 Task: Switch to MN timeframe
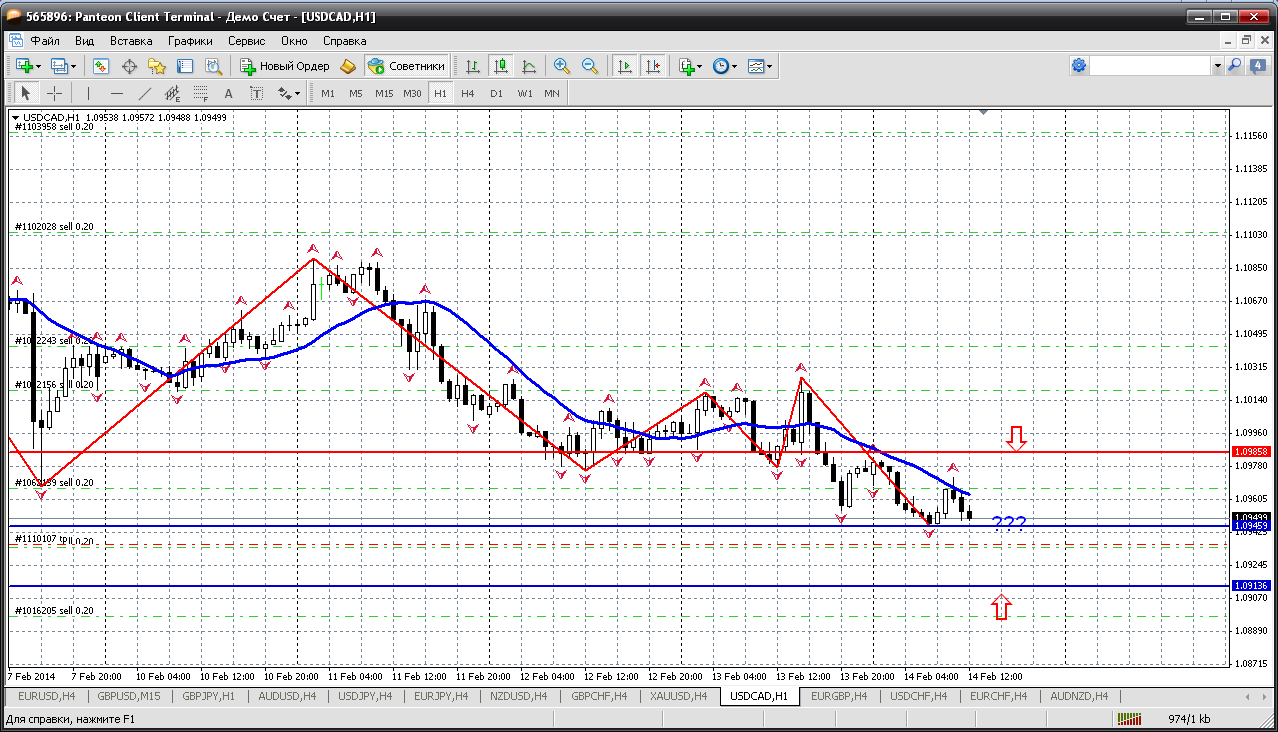(552, 93)
